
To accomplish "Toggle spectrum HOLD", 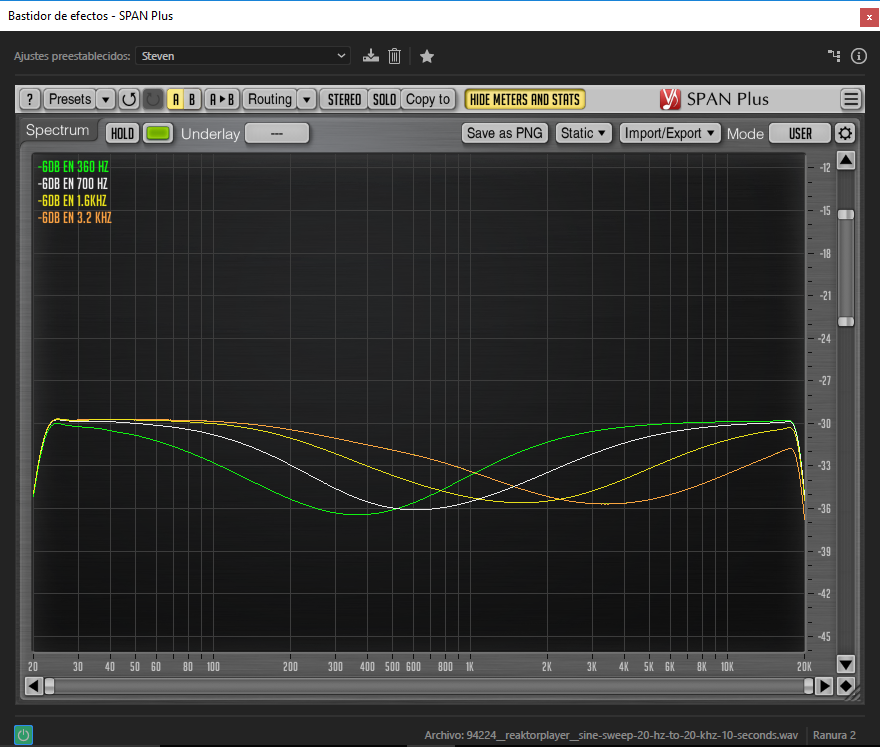I will 122,133.
